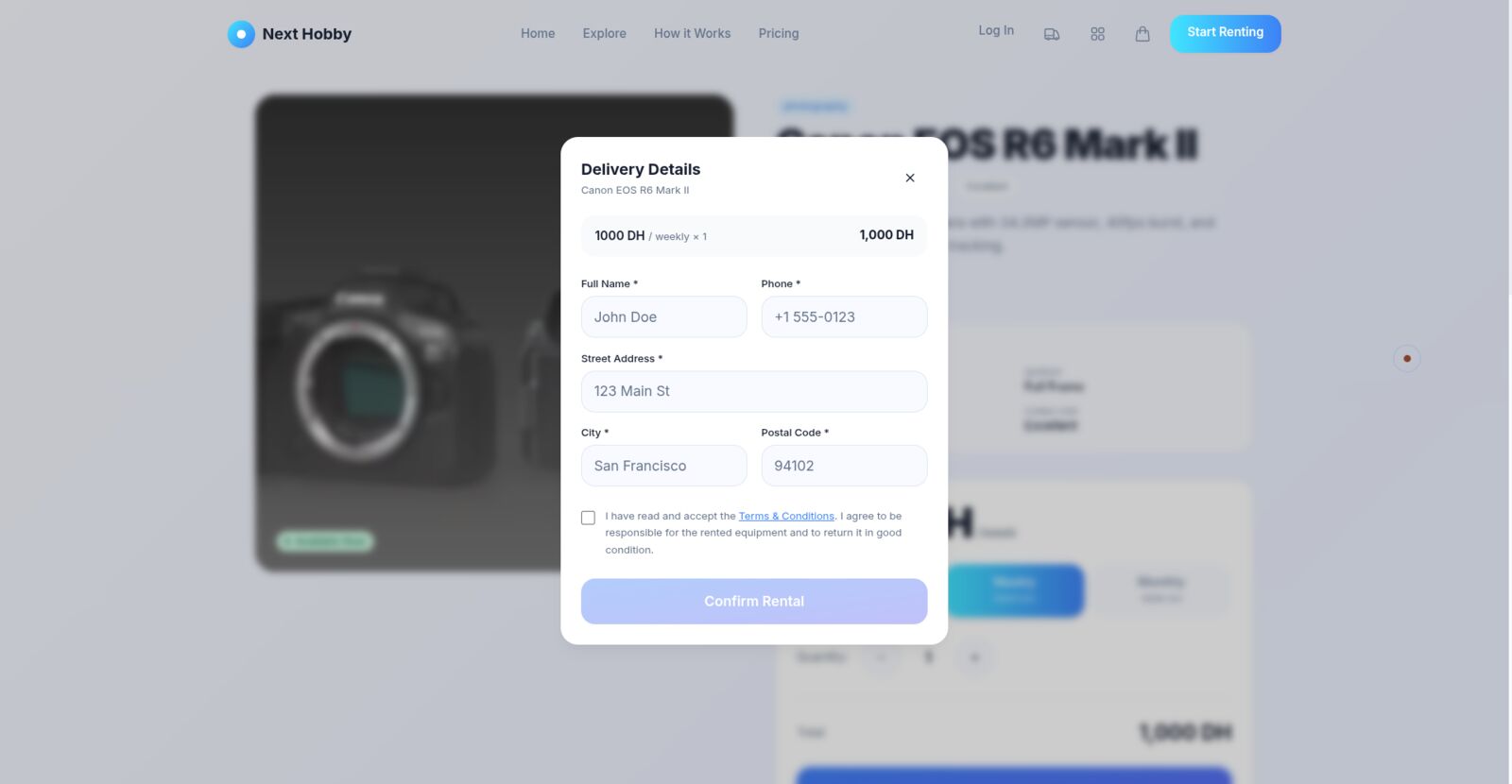This screenshot has height=784, width=1512.
Task: Go to the Home nav item
Action: tap(538, 33)
